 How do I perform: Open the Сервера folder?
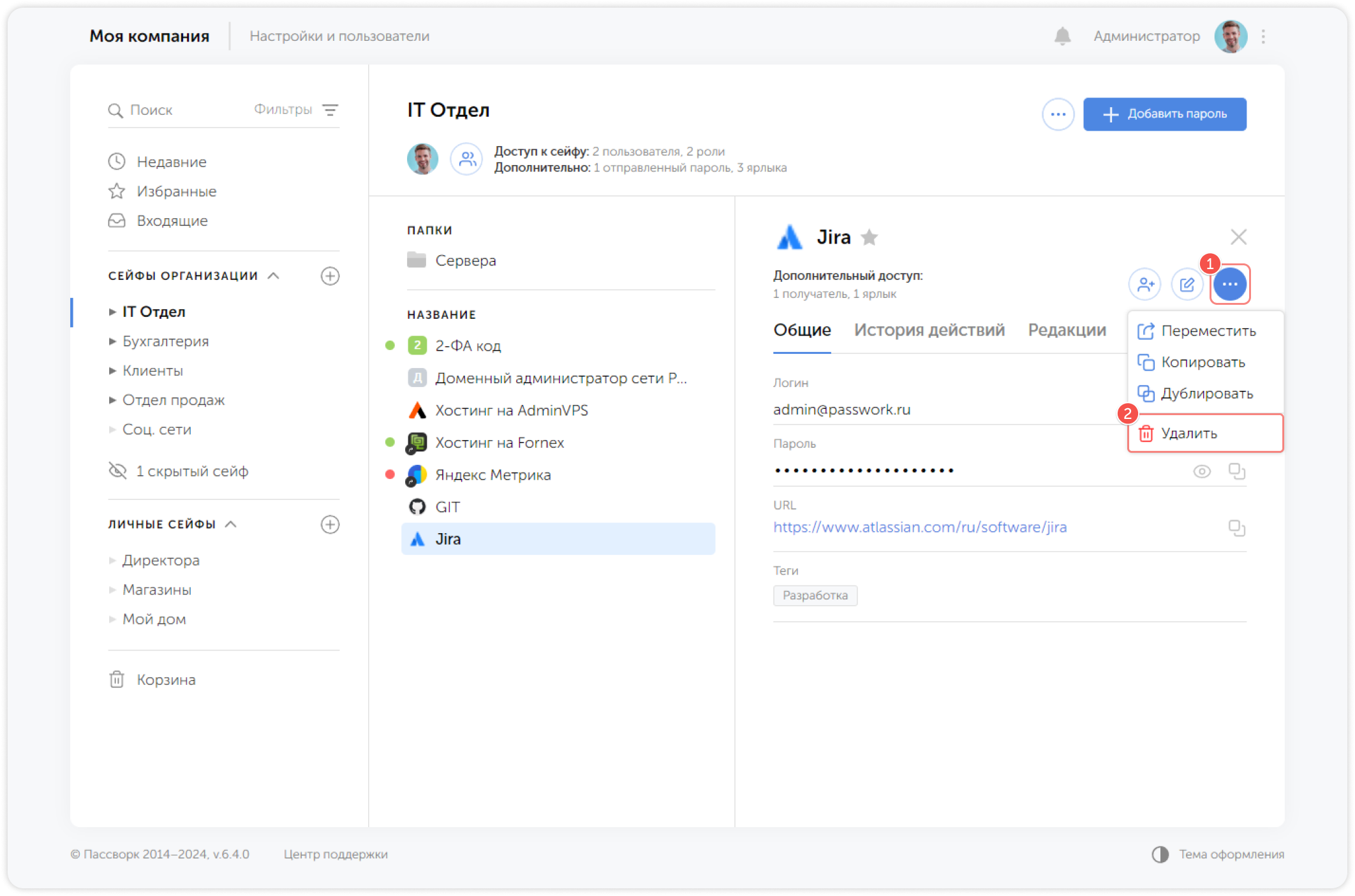coord(465,260)
